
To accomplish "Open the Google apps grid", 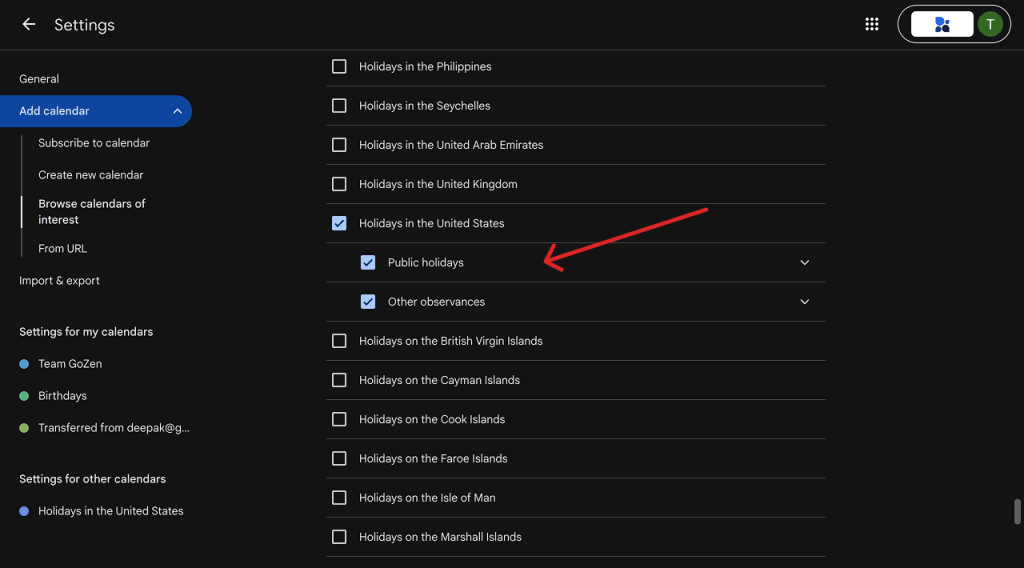I will coord(872,24).
